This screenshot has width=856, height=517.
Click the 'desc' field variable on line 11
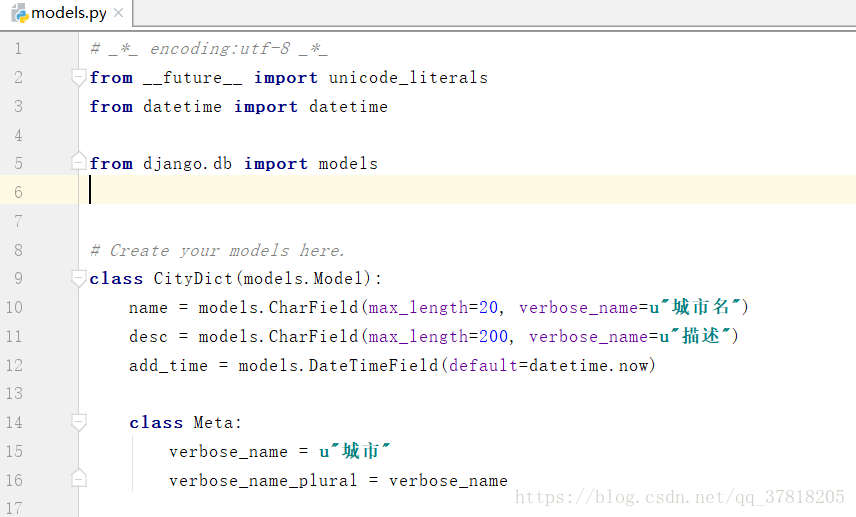(x=148, y=336)
